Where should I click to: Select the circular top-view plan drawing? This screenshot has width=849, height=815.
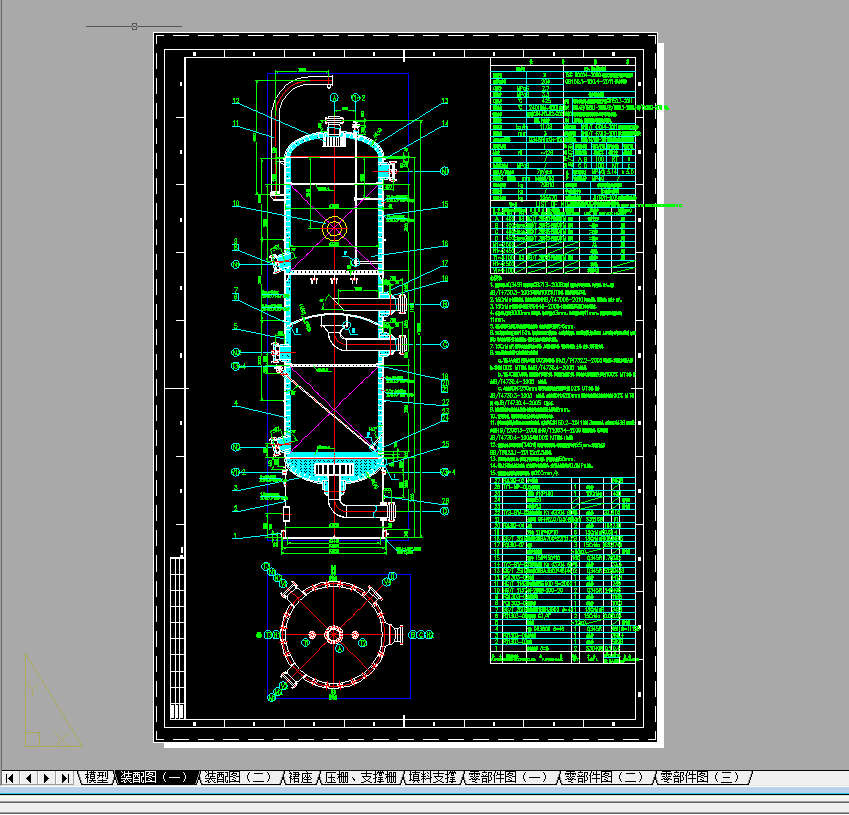(333, 636)
